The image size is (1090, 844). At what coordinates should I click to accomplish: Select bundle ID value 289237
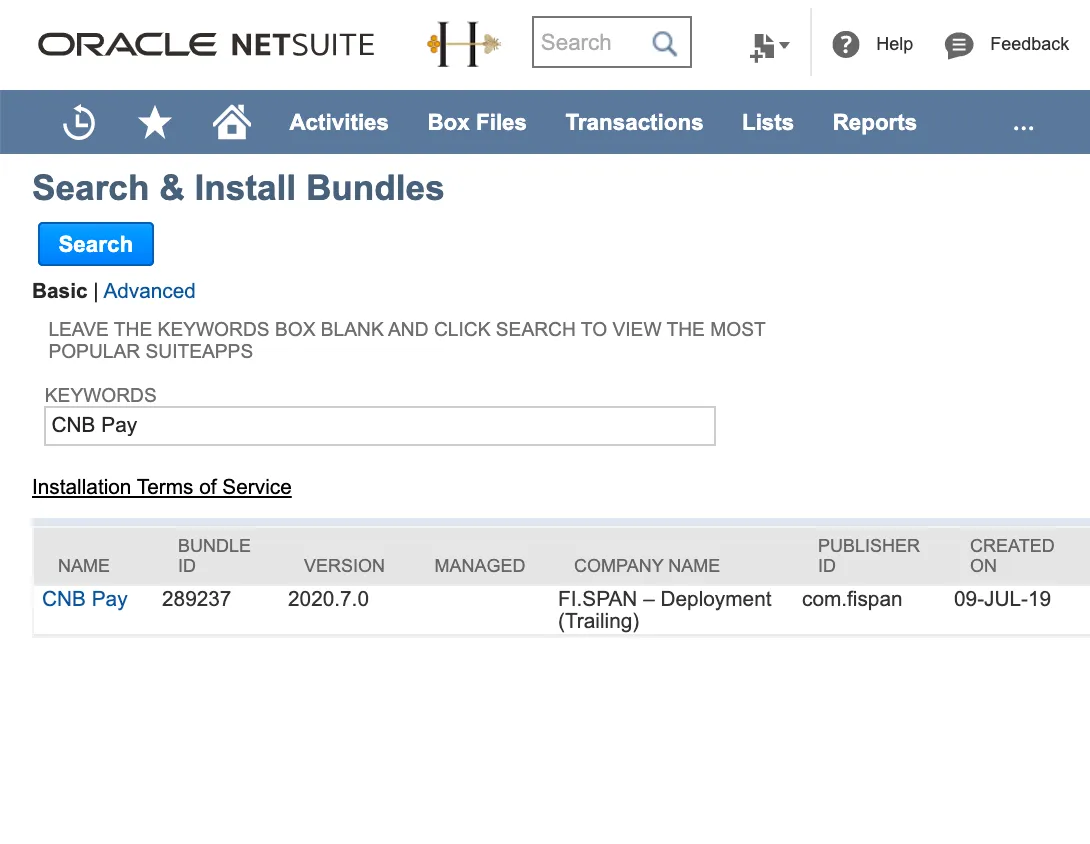click(196, 599)
